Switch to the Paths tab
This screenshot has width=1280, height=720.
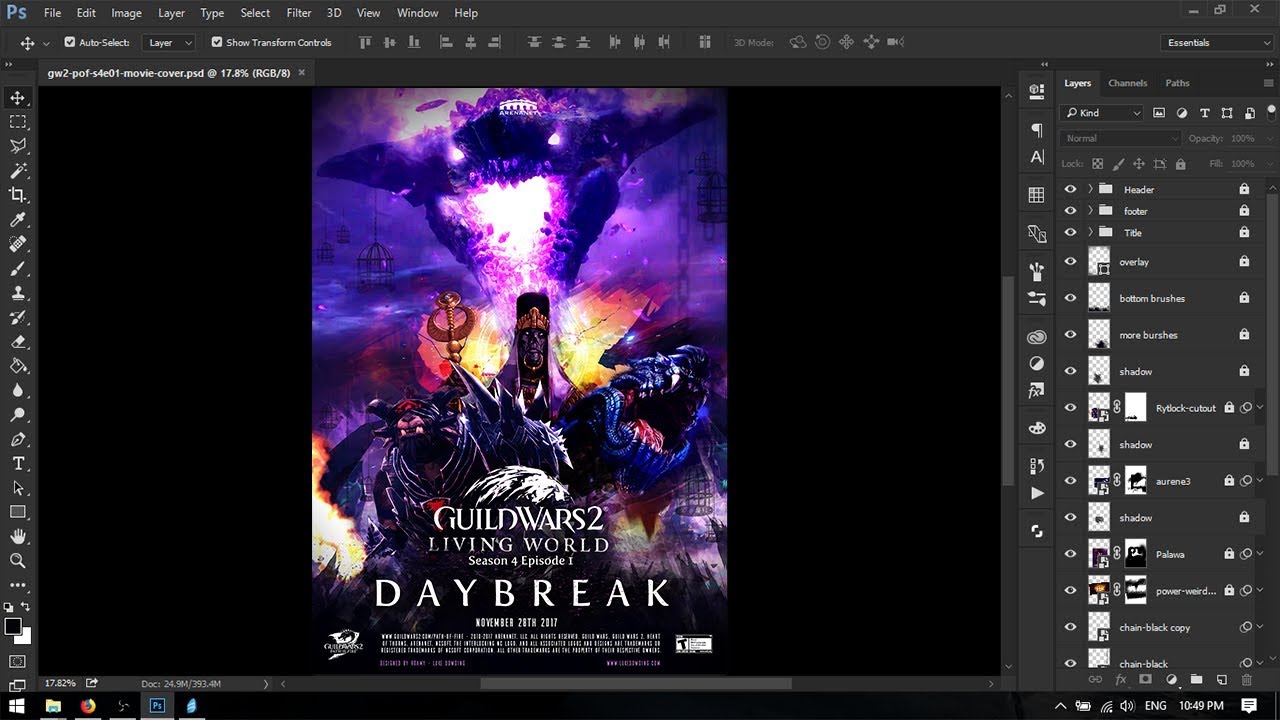pyautogui.click(x=1177, y=83)
